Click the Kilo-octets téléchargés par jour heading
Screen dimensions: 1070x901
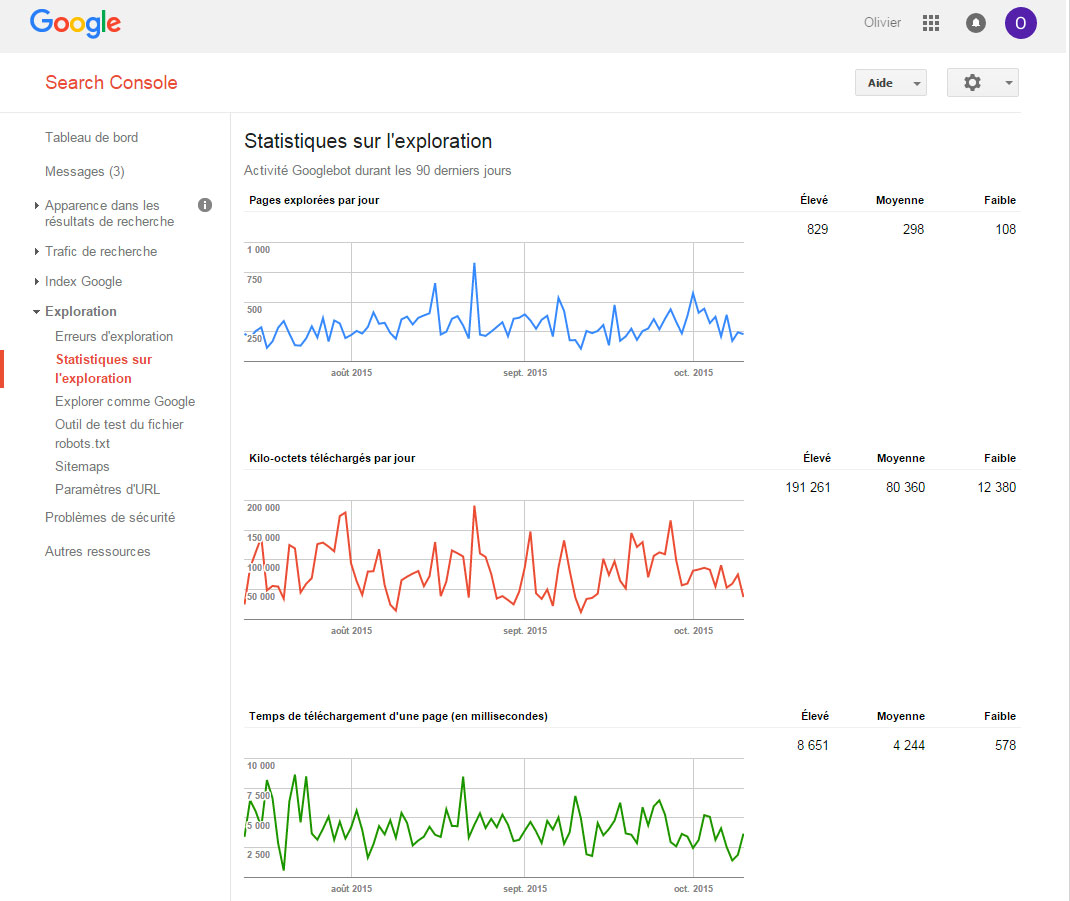[332, 458]
